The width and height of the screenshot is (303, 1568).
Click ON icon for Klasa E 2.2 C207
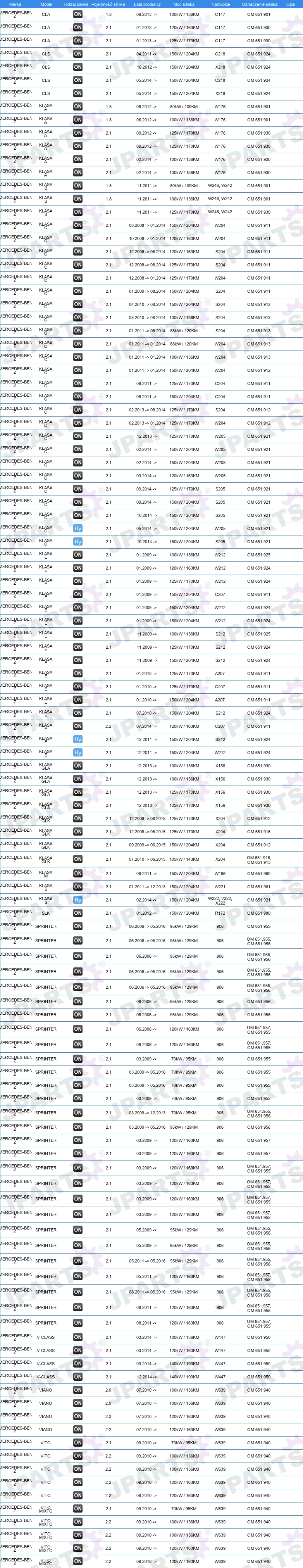[x=78, y=726]
